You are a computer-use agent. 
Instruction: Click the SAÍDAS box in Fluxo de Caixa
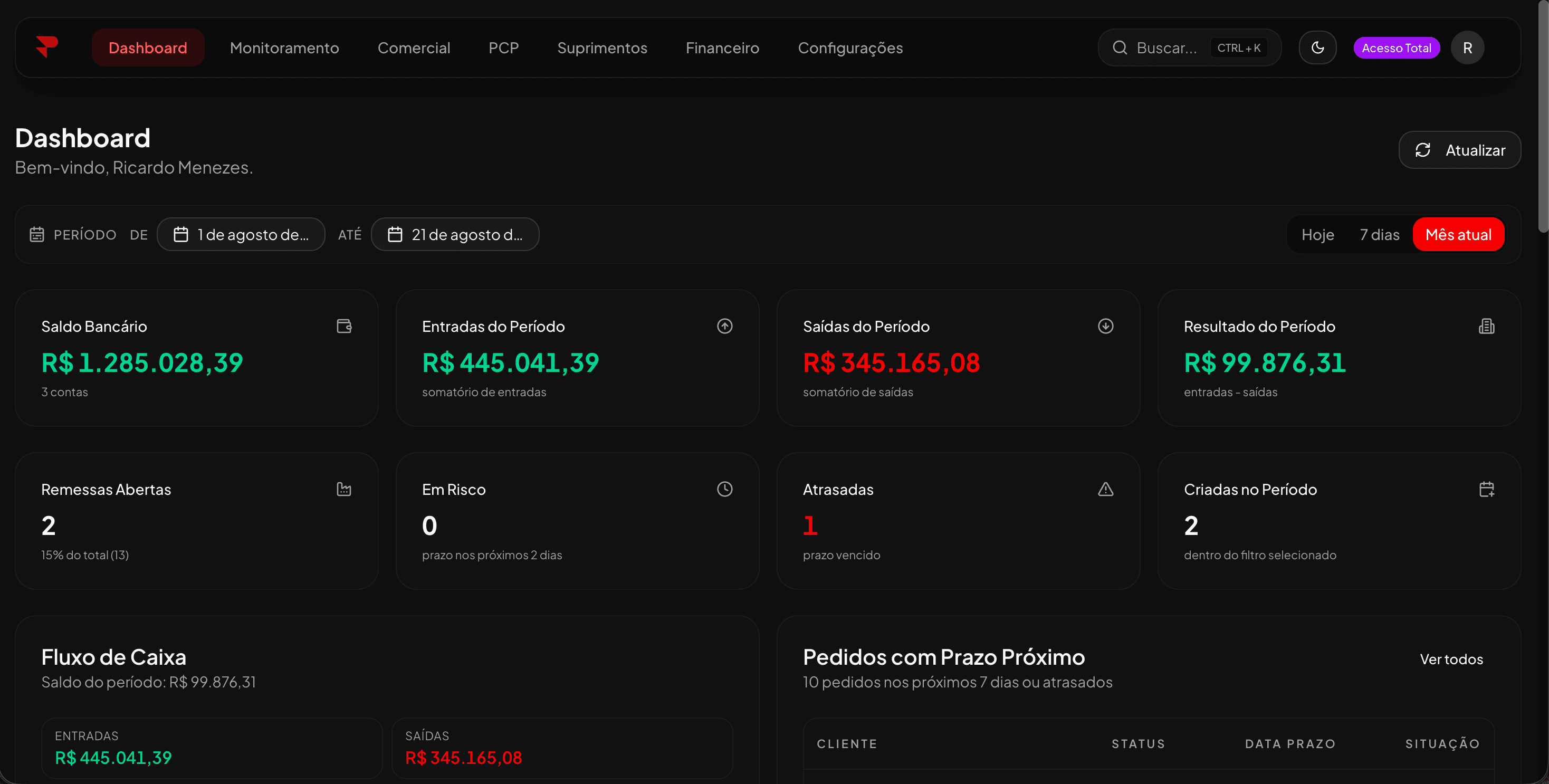562,748
